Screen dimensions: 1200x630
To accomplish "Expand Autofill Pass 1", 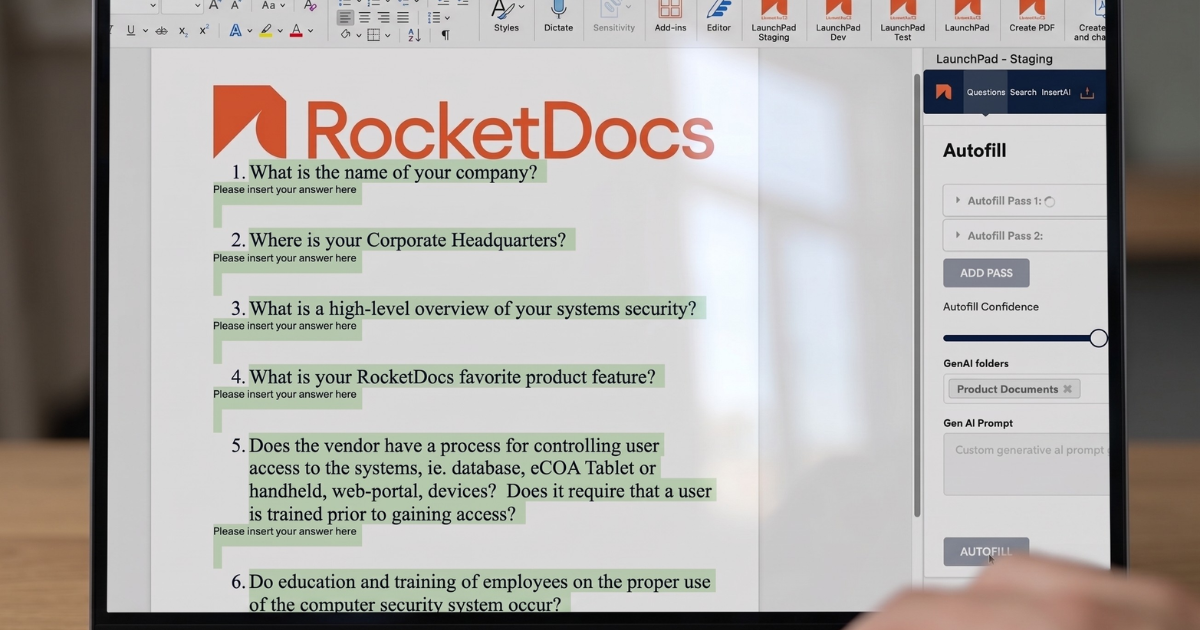I will [1024, 201].
